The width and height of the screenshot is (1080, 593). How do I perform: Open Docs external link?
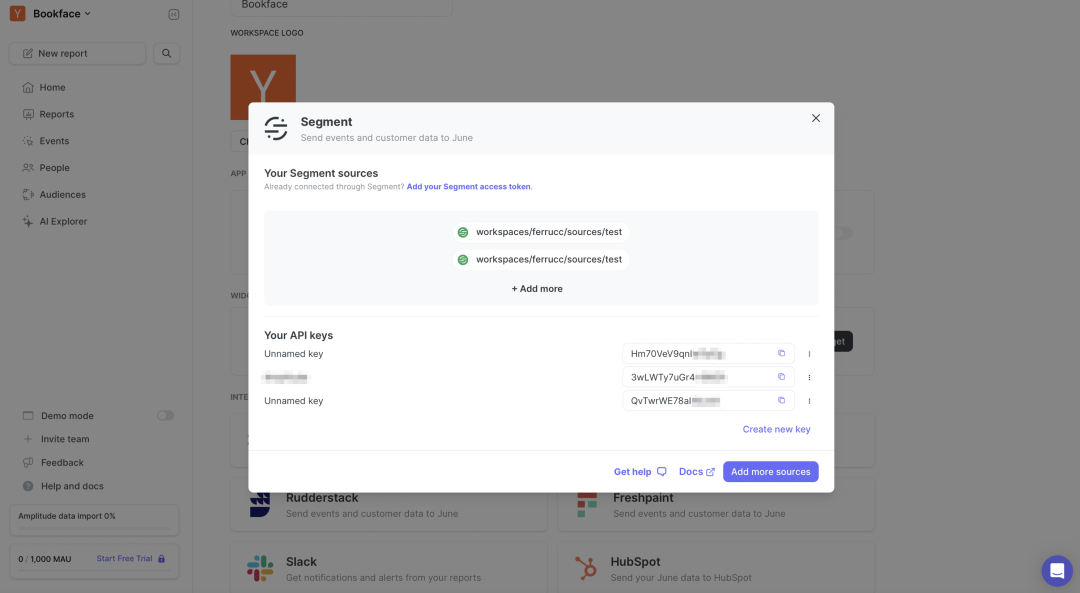coord(696,472)
